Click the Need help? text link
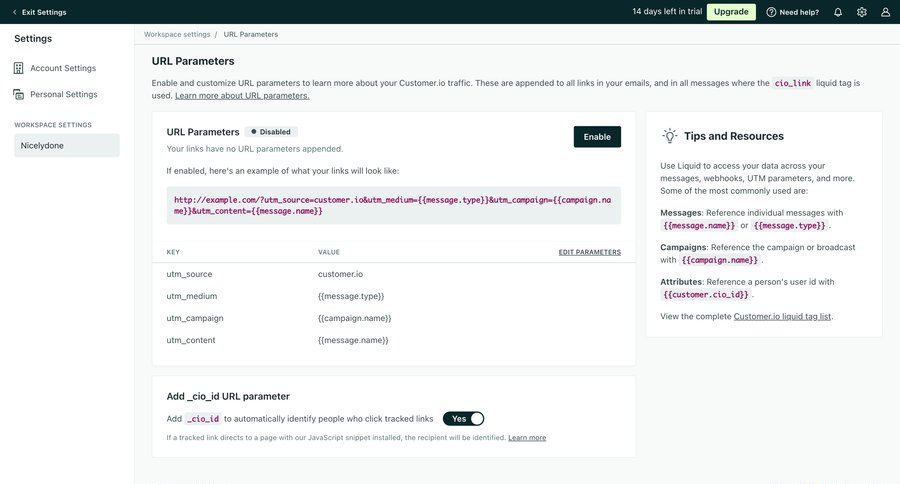 (x=799, y=12)
